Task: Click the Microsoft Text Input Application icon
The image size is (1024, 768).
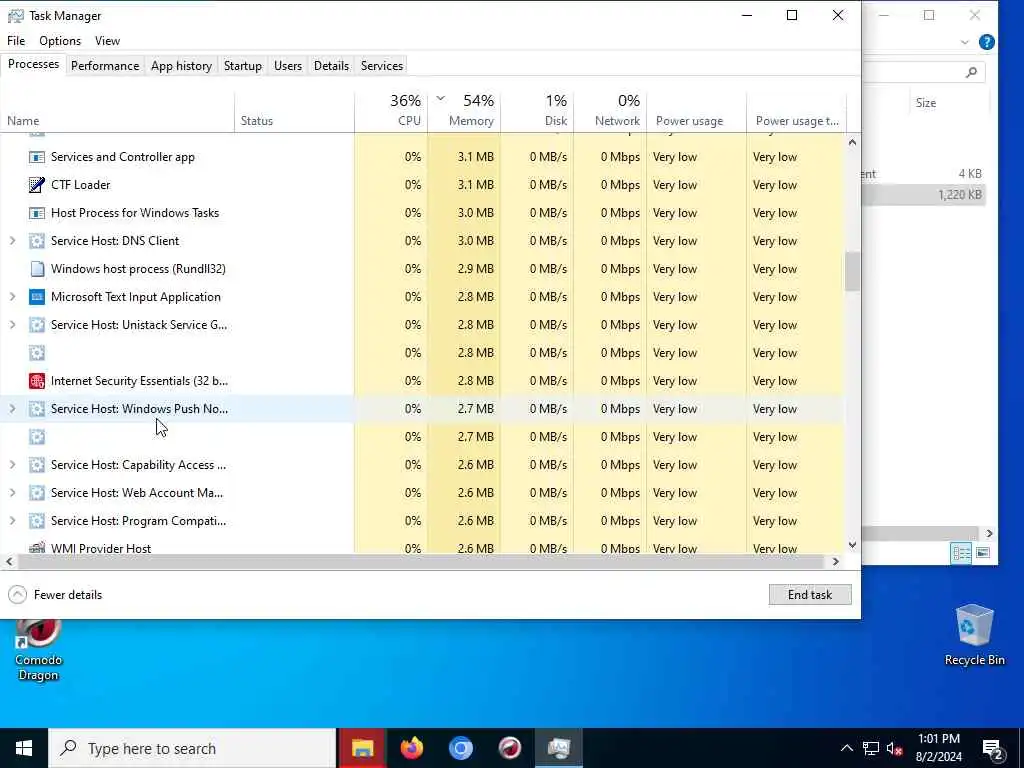Action: click(x=37, y=297)
